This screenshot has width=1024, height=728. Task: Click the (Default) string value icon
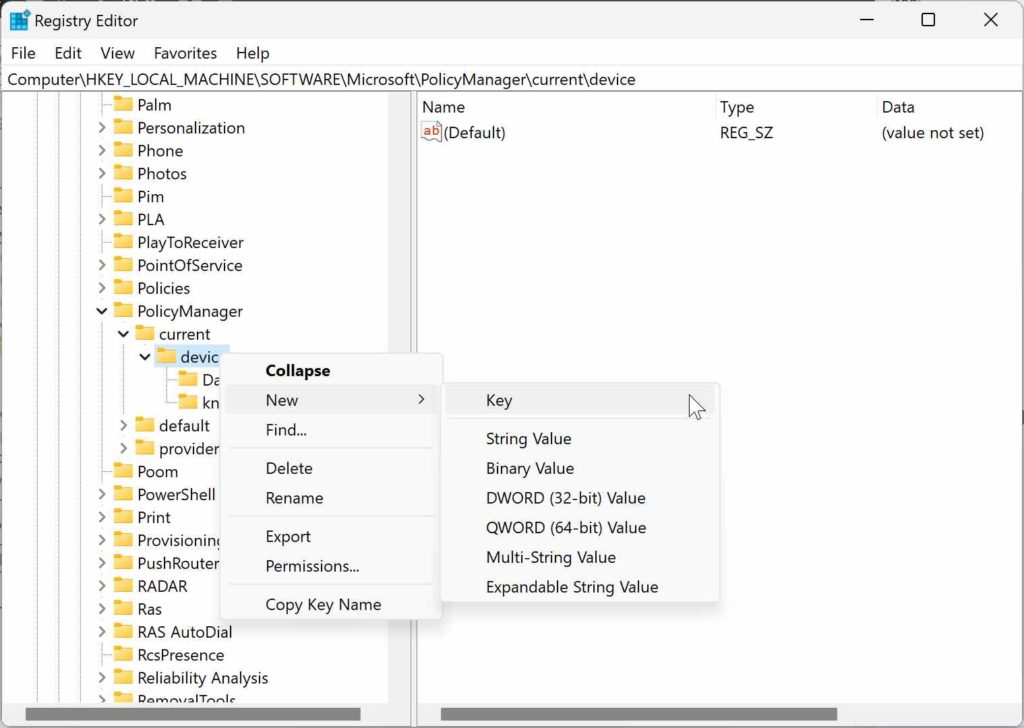click(431, 132)
